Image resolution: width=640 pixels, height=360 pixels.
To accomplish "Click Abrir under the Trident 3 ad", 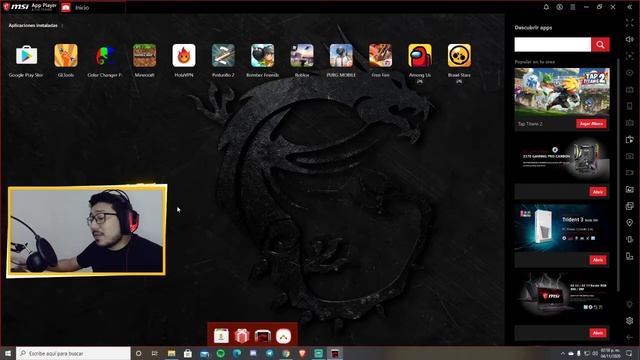I will [598, 260].
